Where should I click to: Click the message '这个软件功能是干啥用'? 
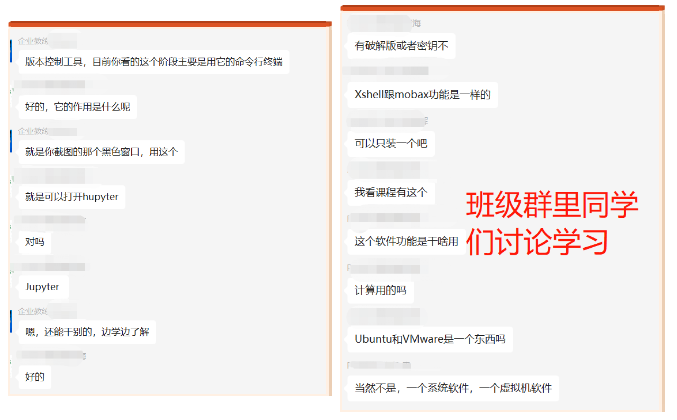pyautogui.click(x=406, y=241)
